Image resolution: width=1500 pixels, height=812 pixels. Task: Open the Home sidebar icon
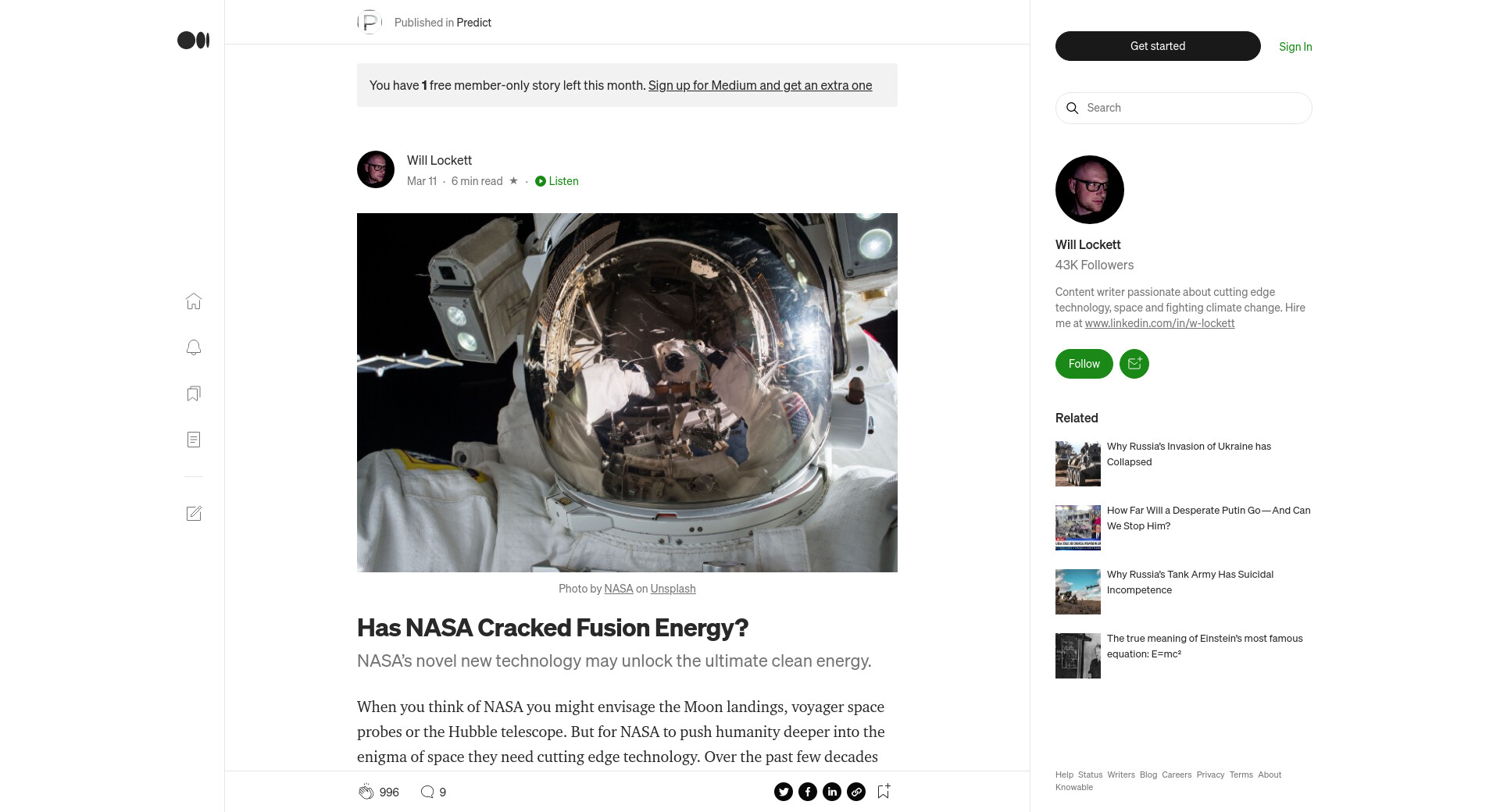[194, 301]
